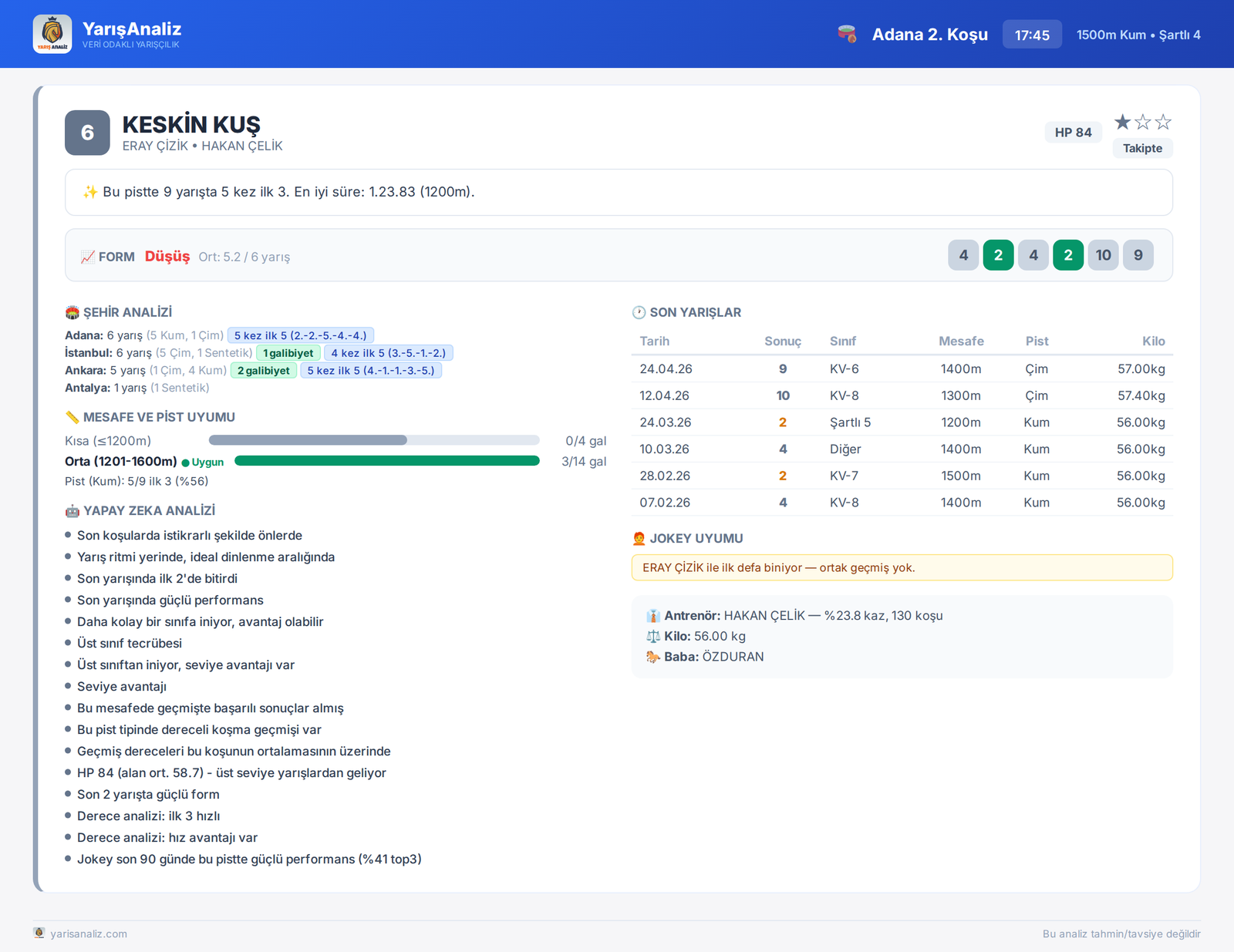Screen dimensions: 1234x952
Task: Select the 24.03.26 race row date
Action: point(666,422)
